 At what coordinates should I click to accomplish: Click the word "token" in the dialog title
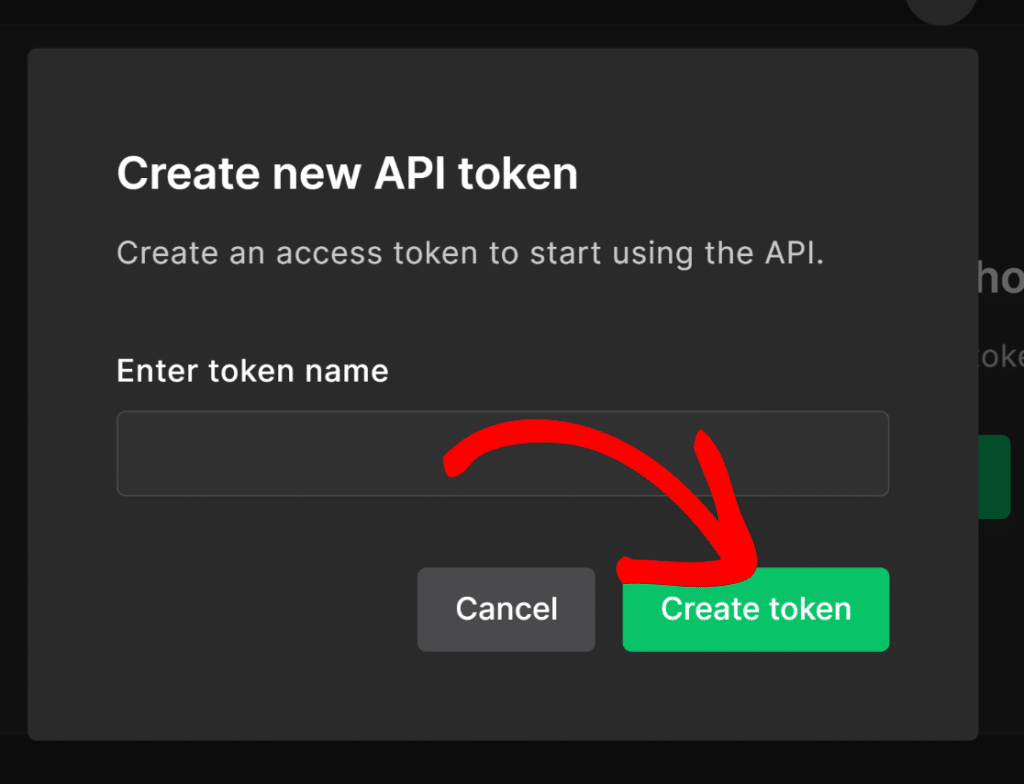click(518, 174)
